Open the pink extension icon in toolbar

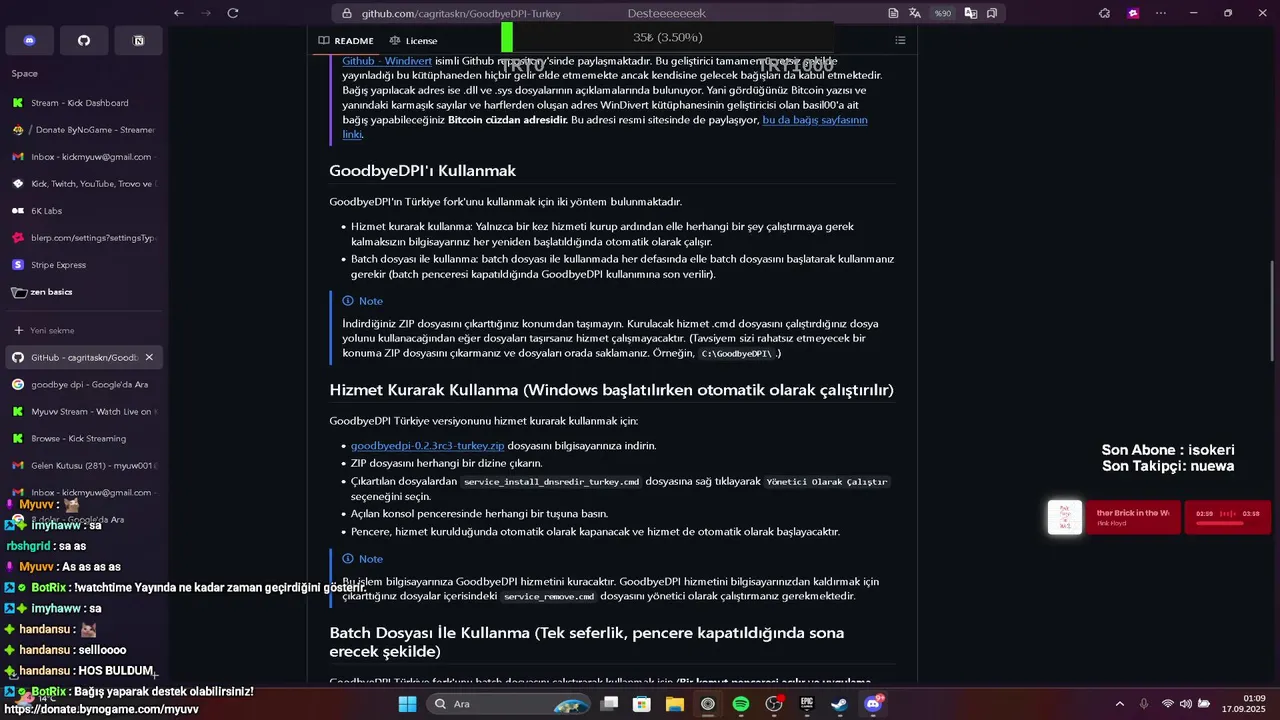(x=1133, y=13)
